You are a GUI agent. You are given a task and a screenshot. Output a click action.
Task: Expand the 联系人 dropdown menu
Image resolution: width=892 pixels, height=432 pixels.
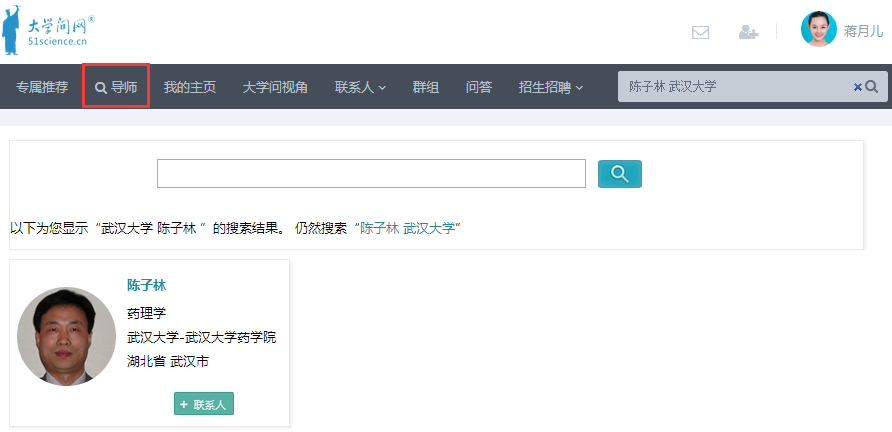click(x=361, y=87)
